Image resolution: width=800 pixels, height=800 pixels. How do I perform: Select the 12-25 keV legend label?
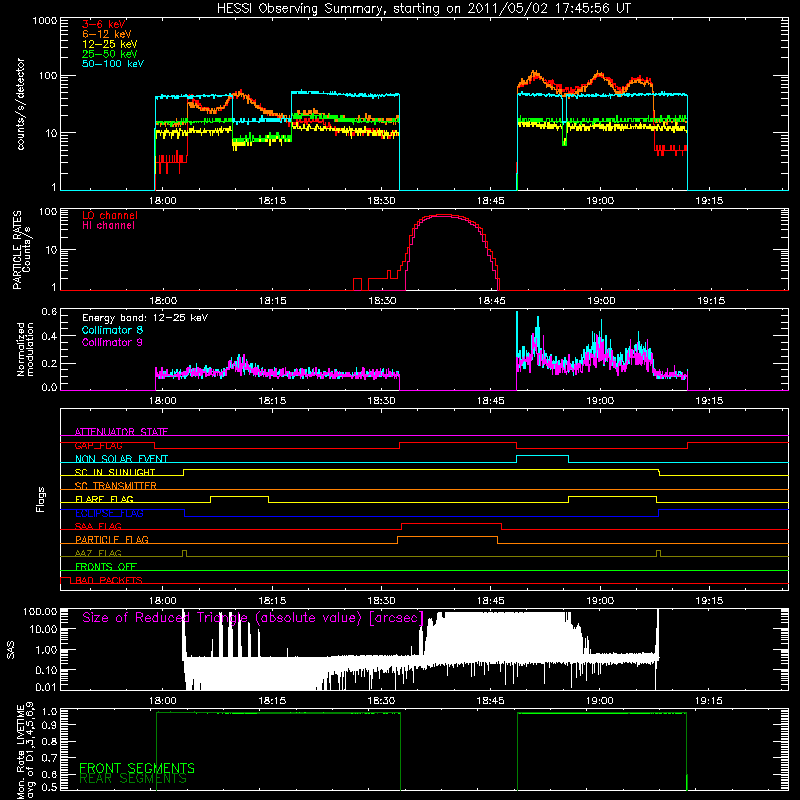coord(110,44)
